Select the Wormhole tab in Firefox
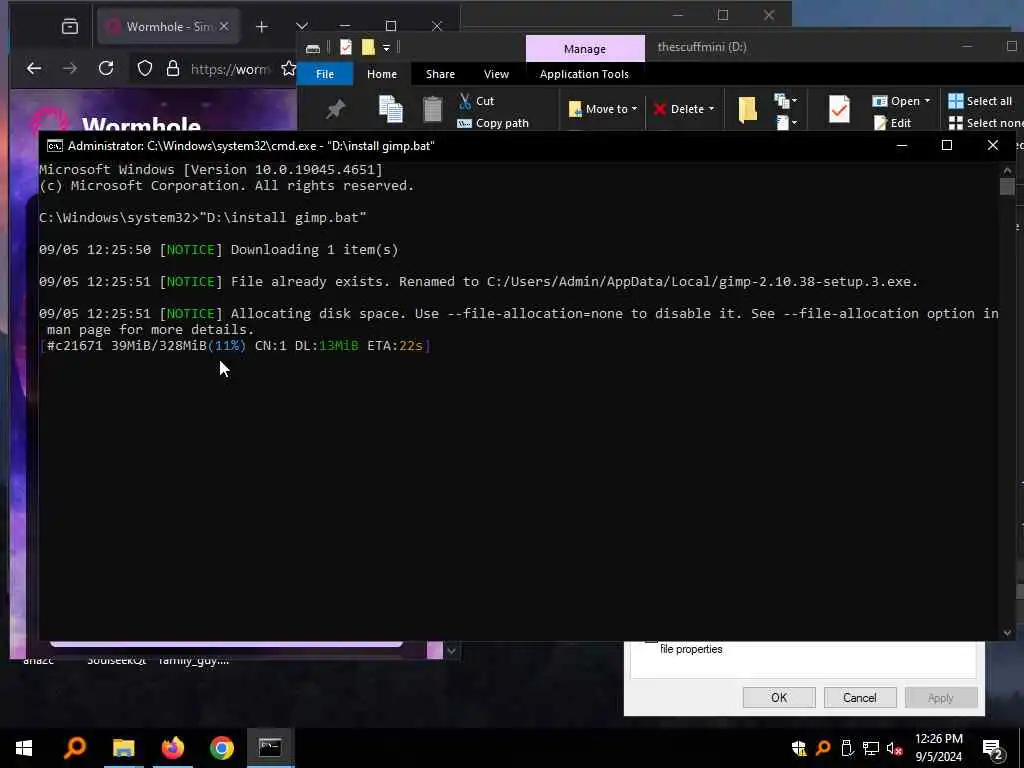This screenshot has width=1024, height=768. [x=167, y=26]
